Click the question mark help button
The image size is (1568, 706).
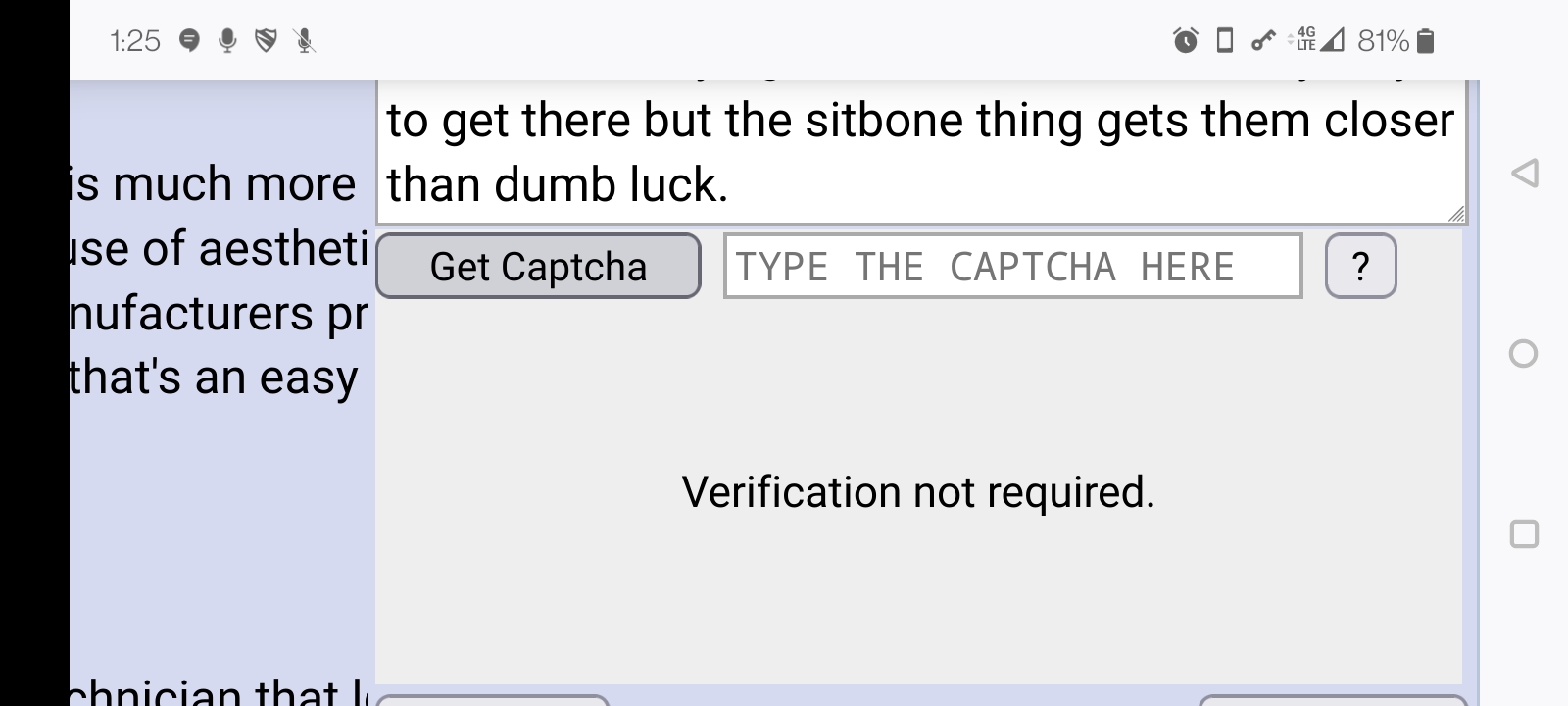point(1360,266)
